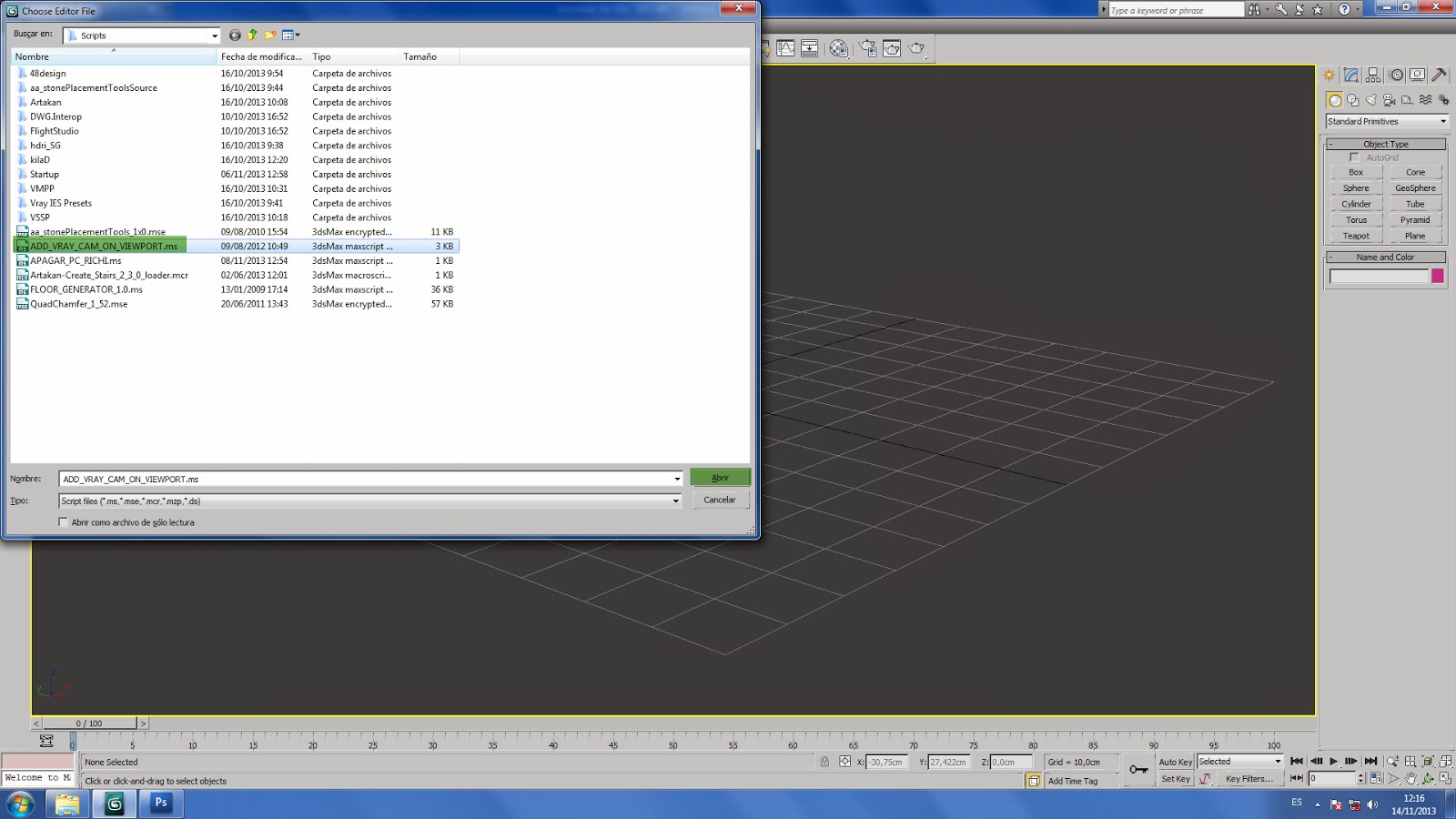Screen dimensions: 1456x819
Task: Open the Hierarchy command panel tab
Action: [1373, 76]
